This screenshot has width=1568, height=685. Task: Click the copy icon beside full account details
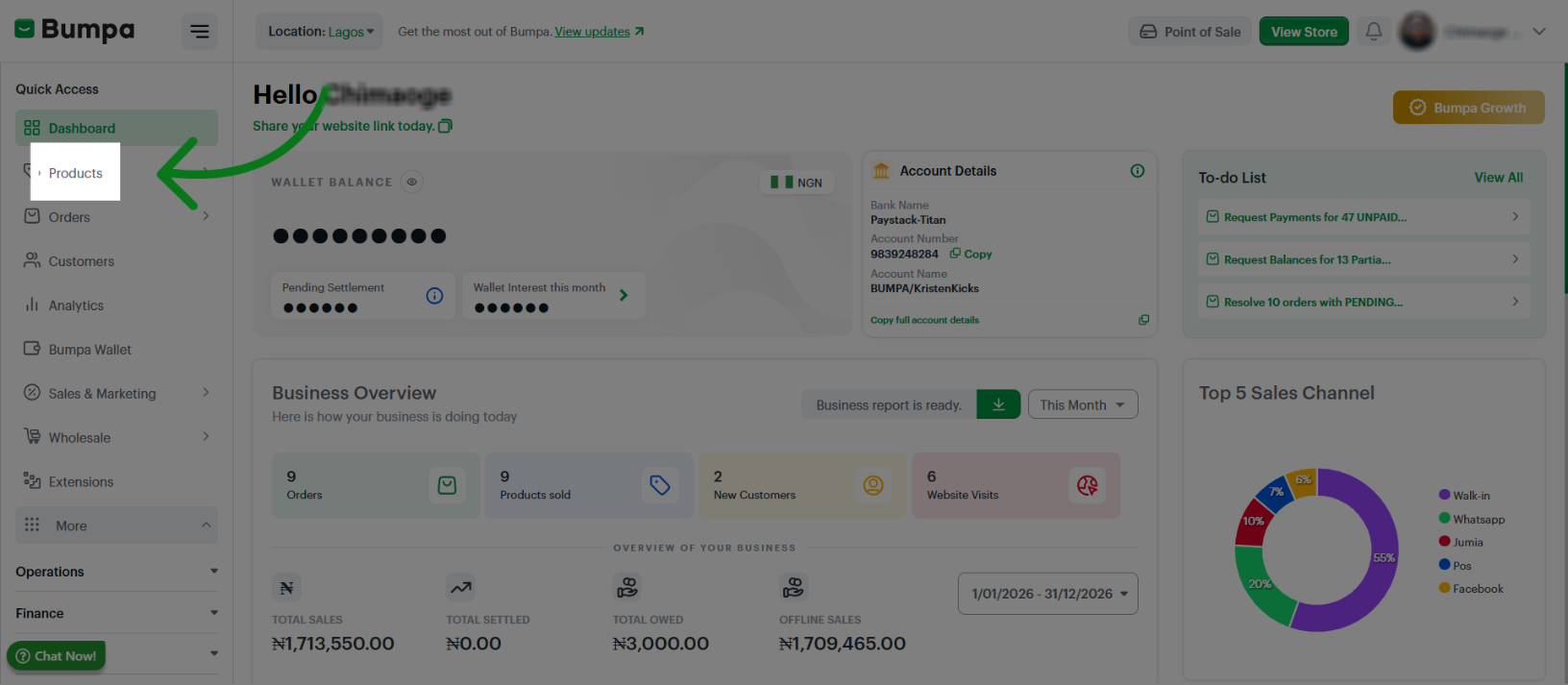click(1143, 320)
